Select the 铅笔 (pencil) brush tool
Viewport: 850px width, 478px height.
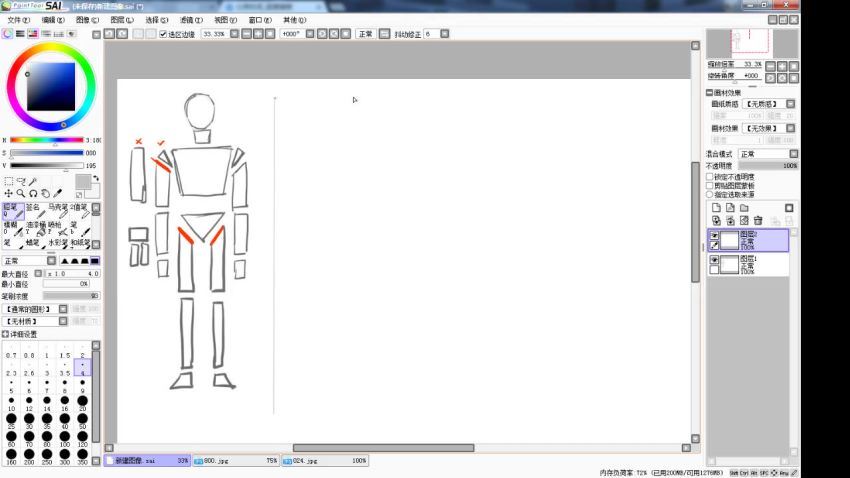[x=13, y=210]
